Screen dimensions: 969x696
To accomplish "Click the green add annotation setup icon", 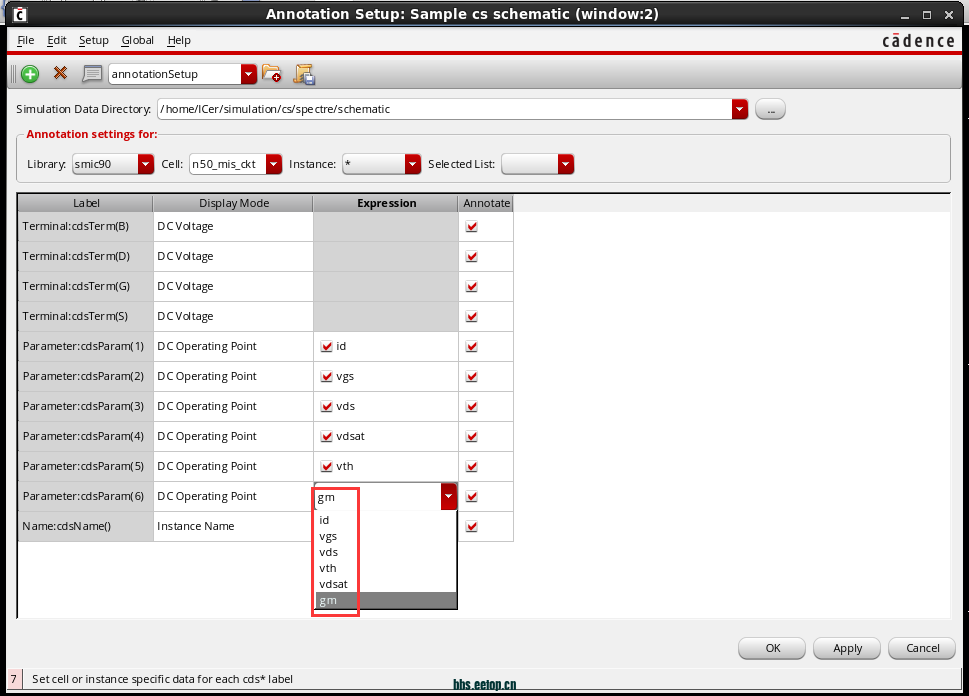I will point(30,74).
